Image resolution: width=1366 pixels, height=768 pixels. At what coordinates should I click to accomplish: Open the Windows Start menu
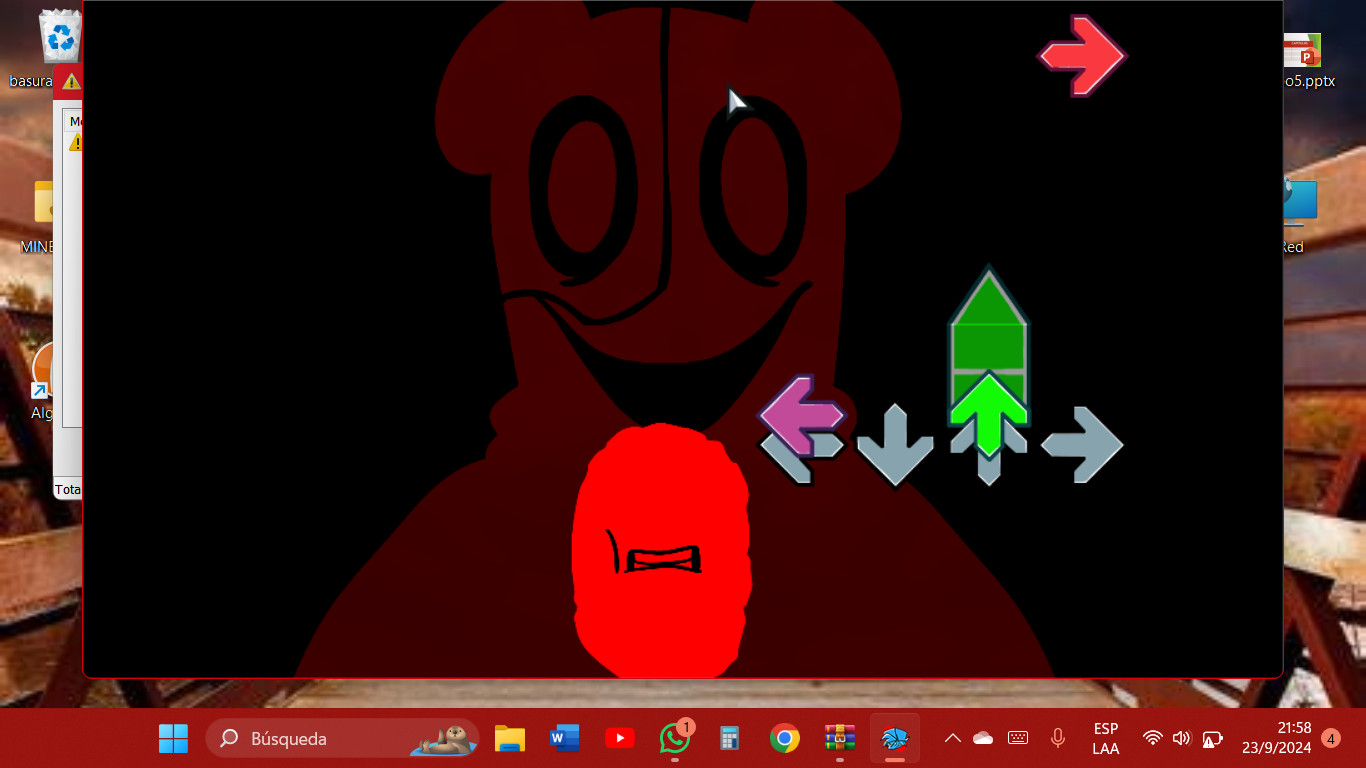[173, 739]
